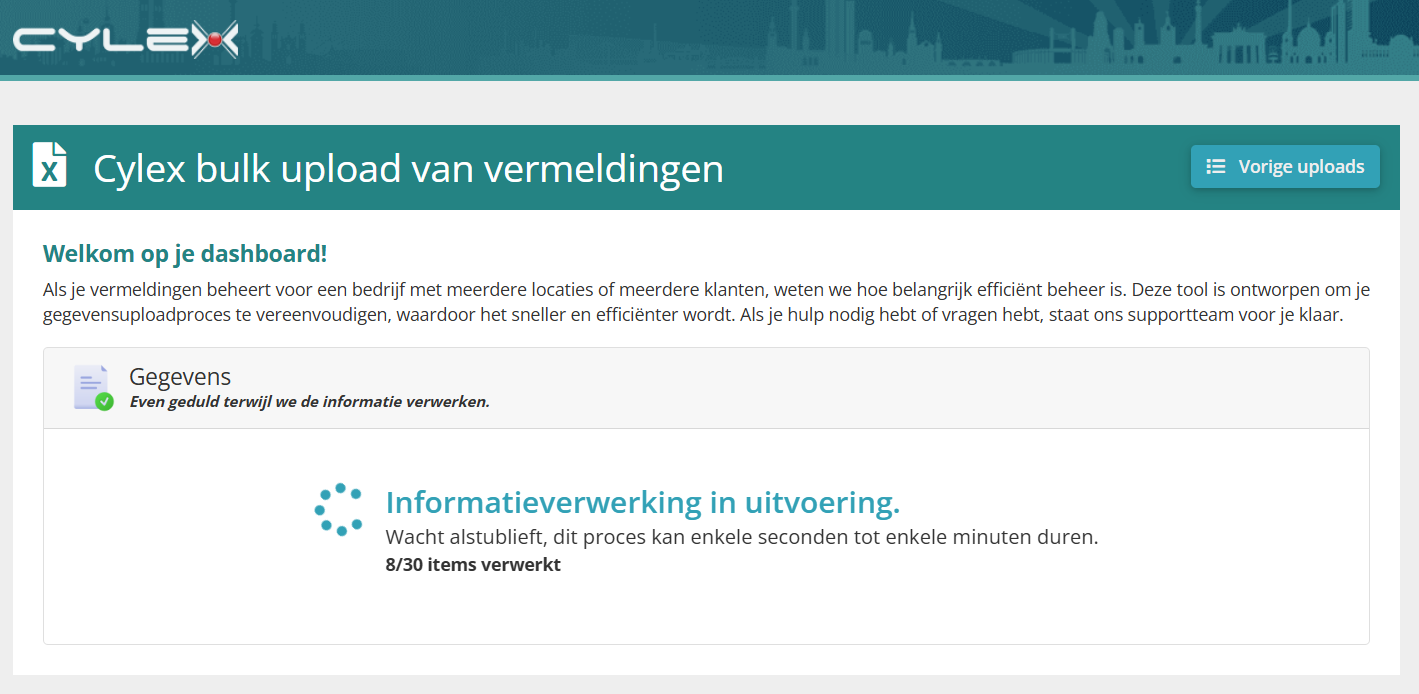Click the Cylex logo in the header
This screenshot has width=1419, height=694.
pyautogui.click(x=125, y=39)
